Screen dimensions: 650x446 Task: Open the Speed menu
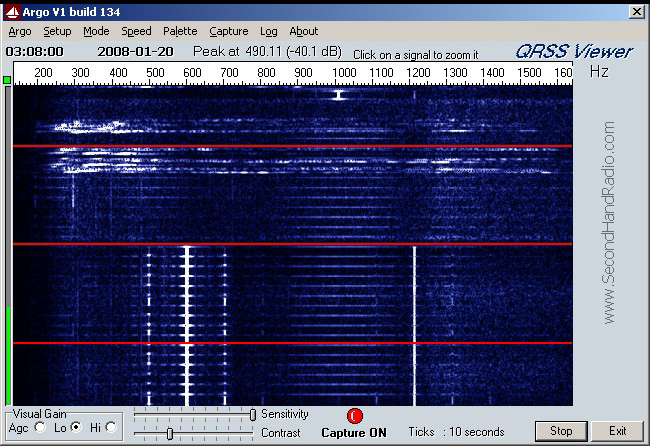(x=136, y=32)
